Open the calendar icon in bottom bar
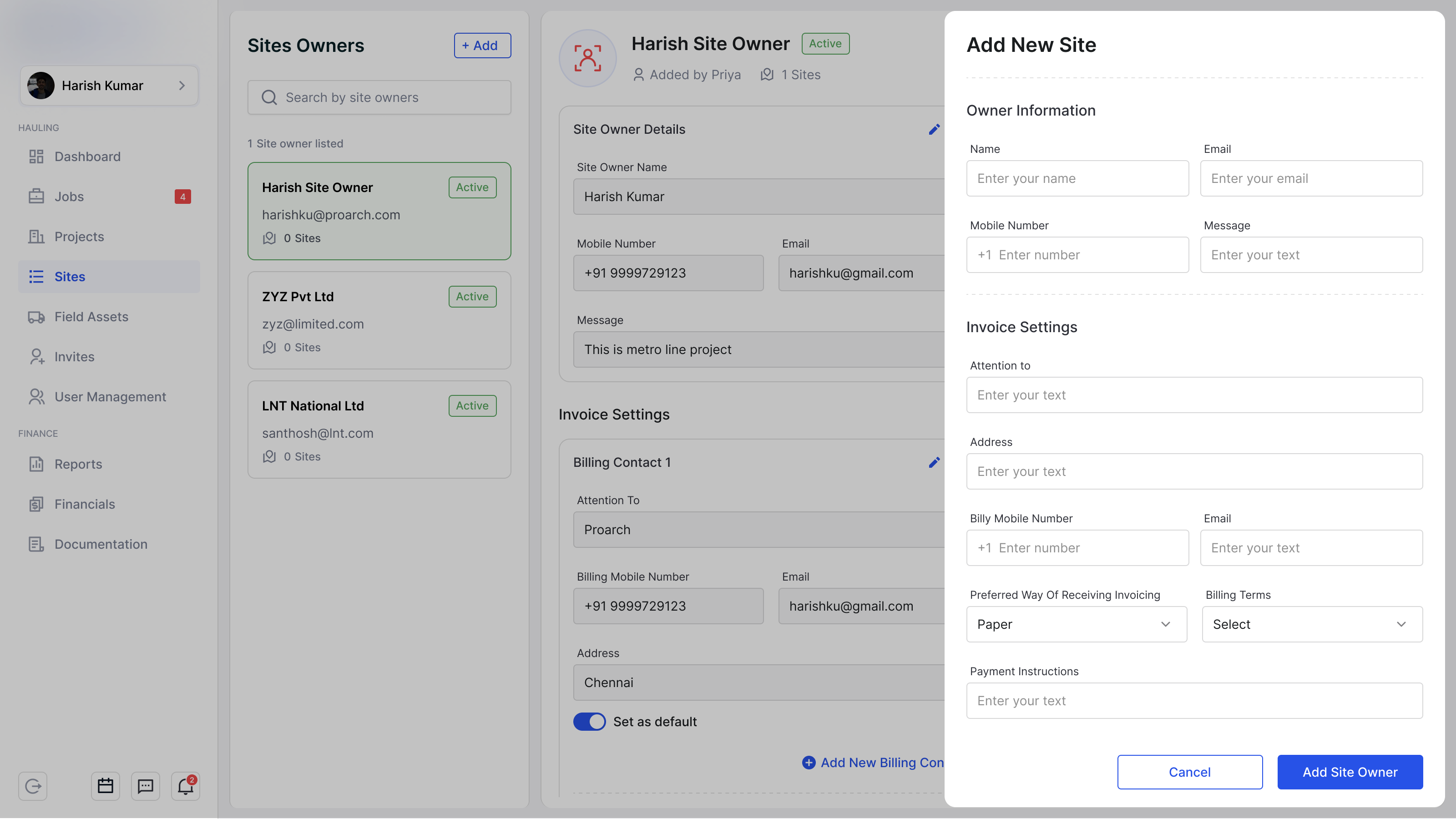This screenshot has height=819, width=1456. coord(106,786)
